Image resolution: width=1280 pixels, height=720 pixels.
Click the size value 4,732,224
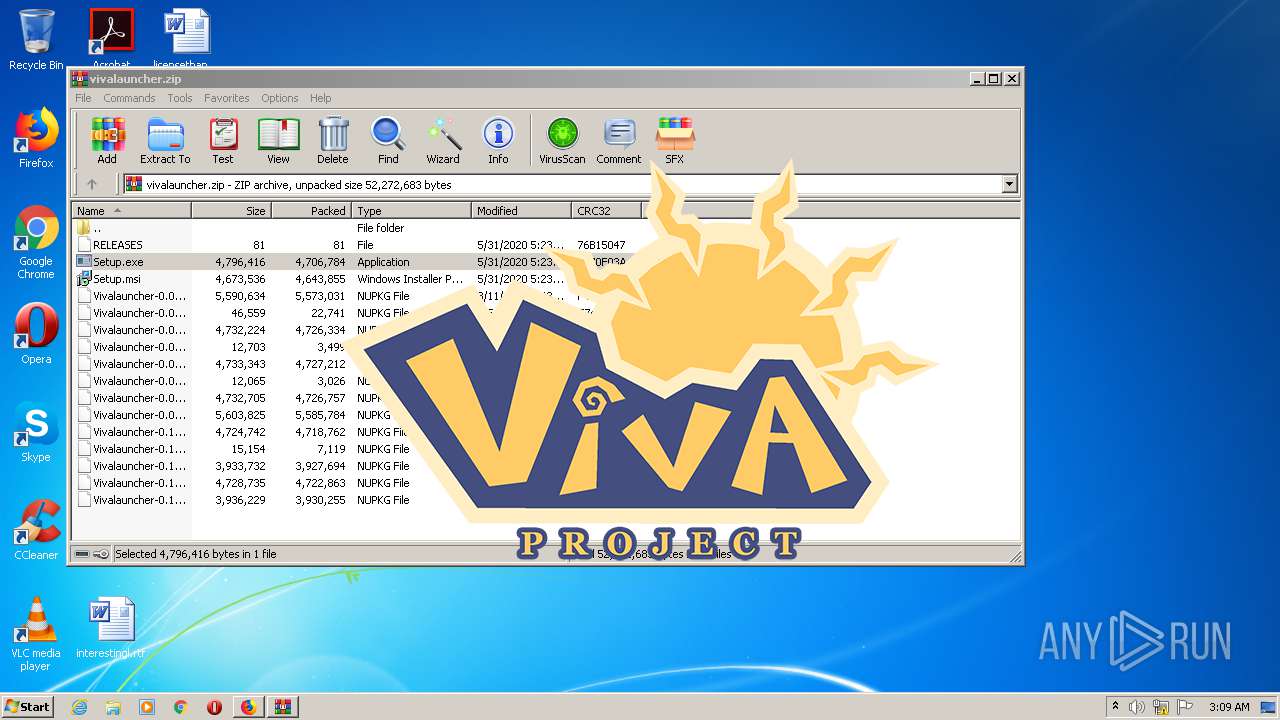click(240, 330)
